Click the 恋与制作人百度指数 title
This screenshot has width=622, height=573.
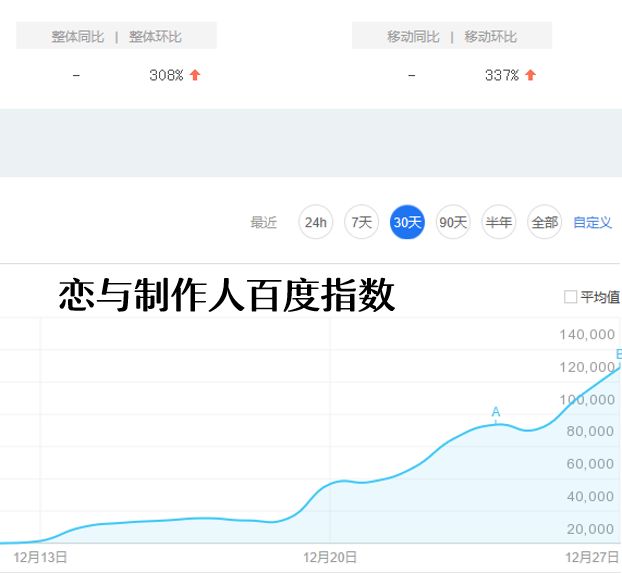pyautogui.click(x=227, y=294)
